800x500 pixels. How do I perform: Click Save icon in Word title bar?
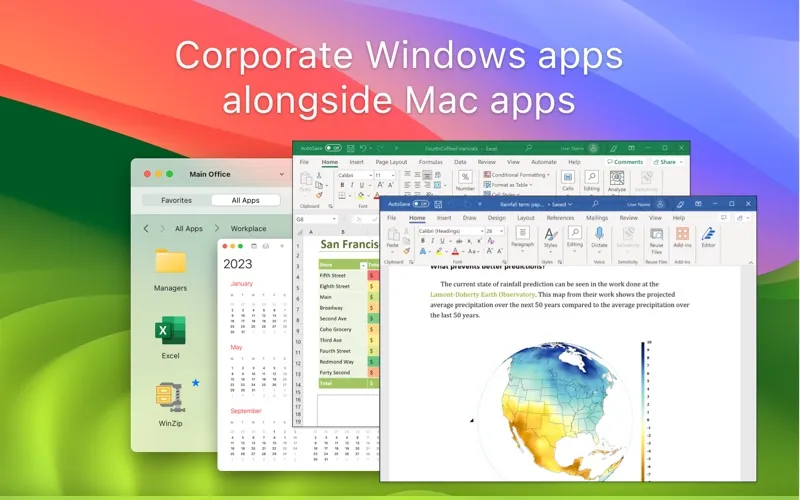438,204
